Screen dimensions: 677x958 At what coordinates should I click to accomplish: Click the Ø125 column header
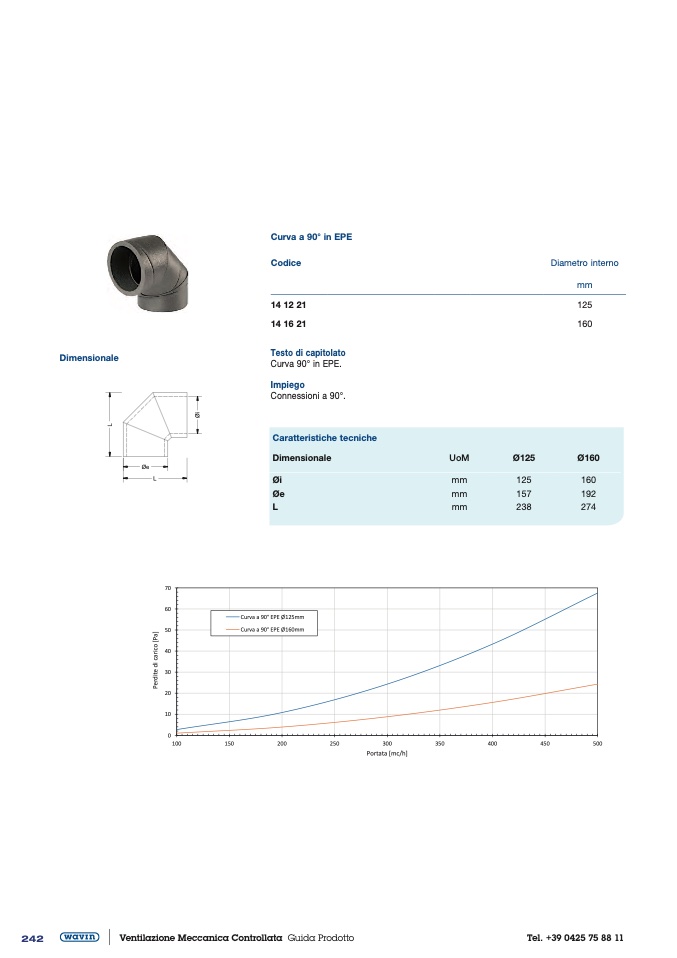(523, 458)
